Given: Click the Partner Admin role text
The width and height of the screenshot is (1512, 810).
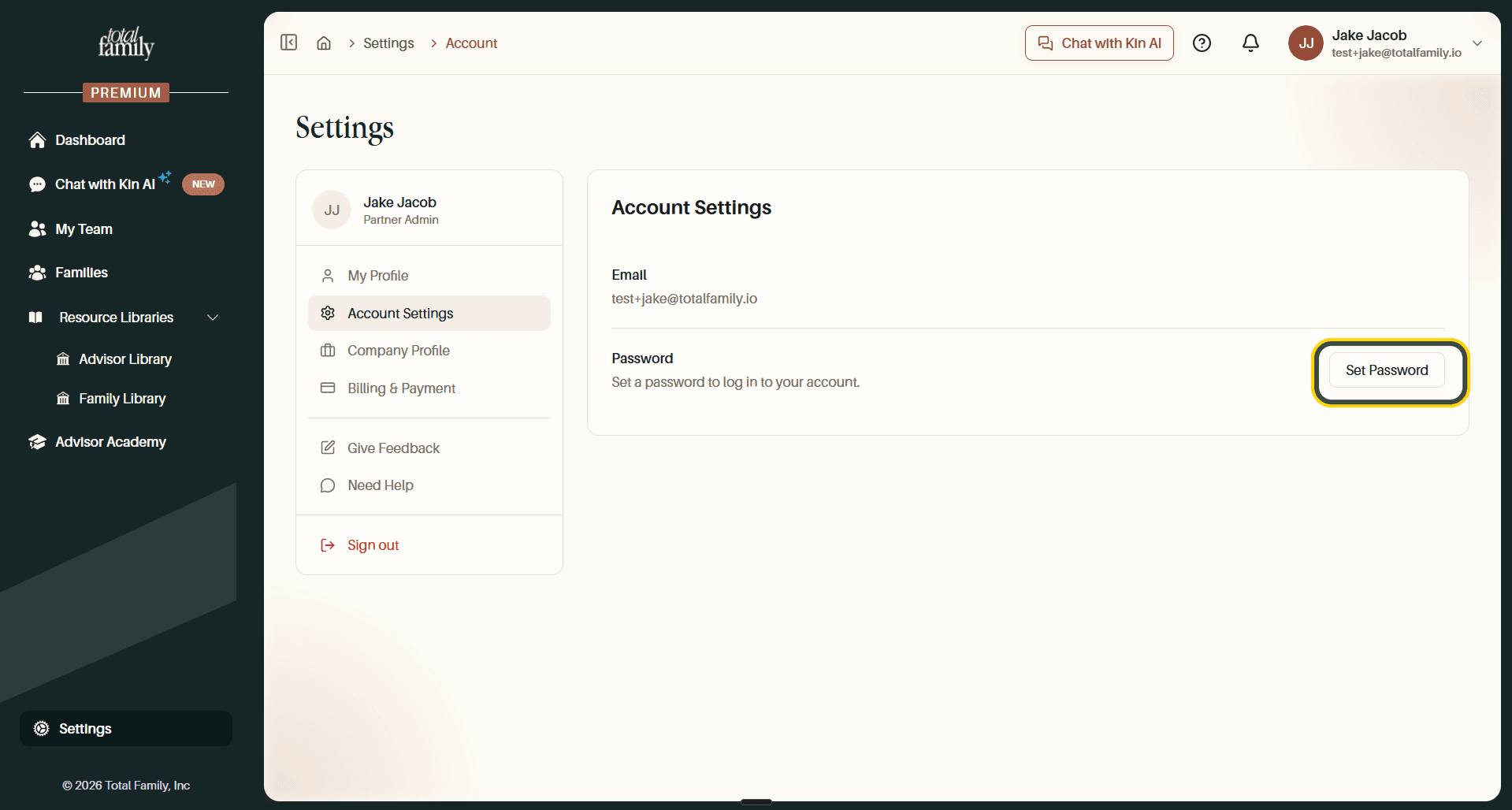Looking at the screenshot, I should pos(401,220).
